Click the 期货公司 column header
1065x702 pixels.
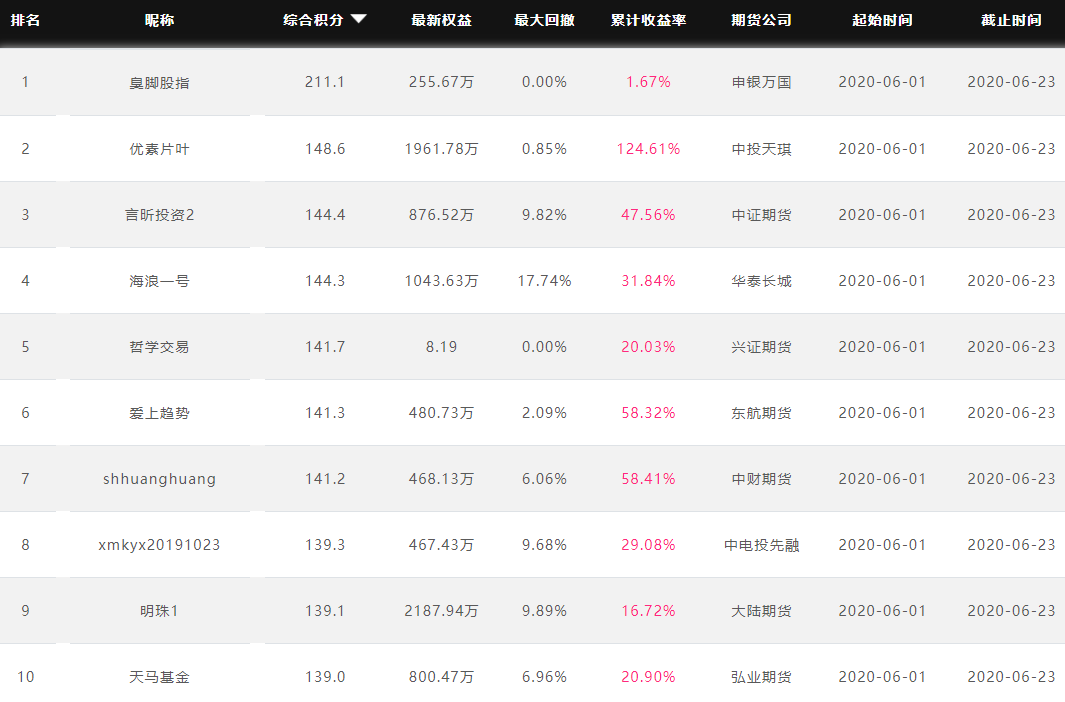point(761,20)
